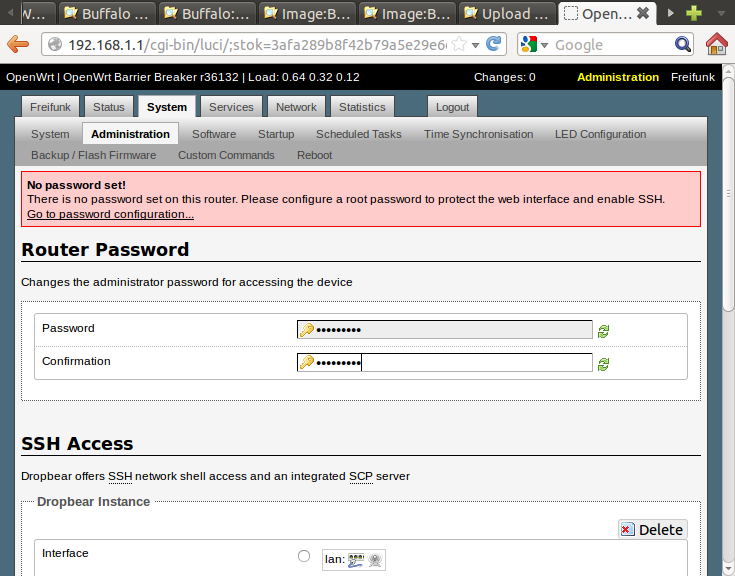Screen dimensions: 735x576
Task: Click the lan network interface icon
Action: click(x=356, y=560)
